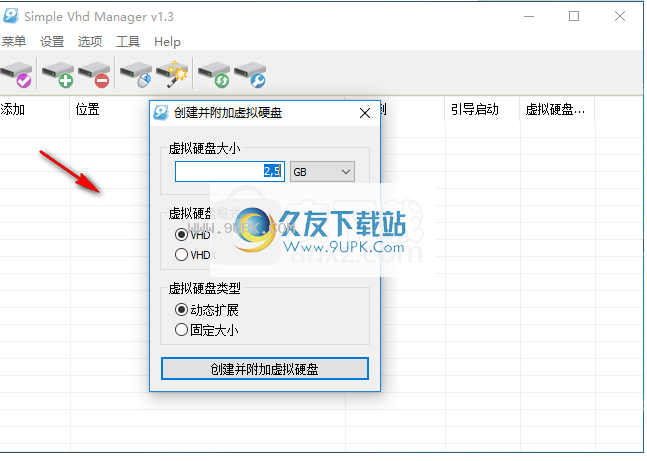The height and width of the screenshot is (461, 647).
Task: Click the drive with mouse toolbar icon
Action: (x=136, y=74)
